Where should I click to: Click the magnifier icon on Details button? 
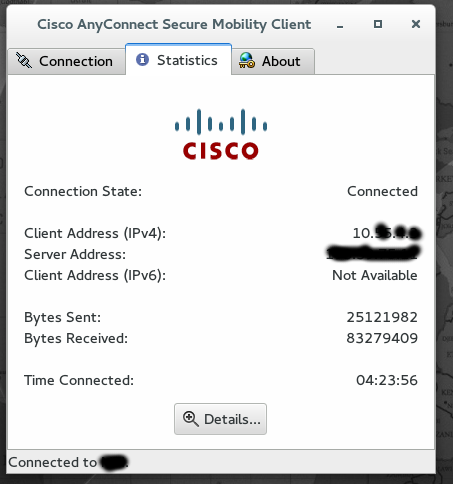(x=191, y=419)
